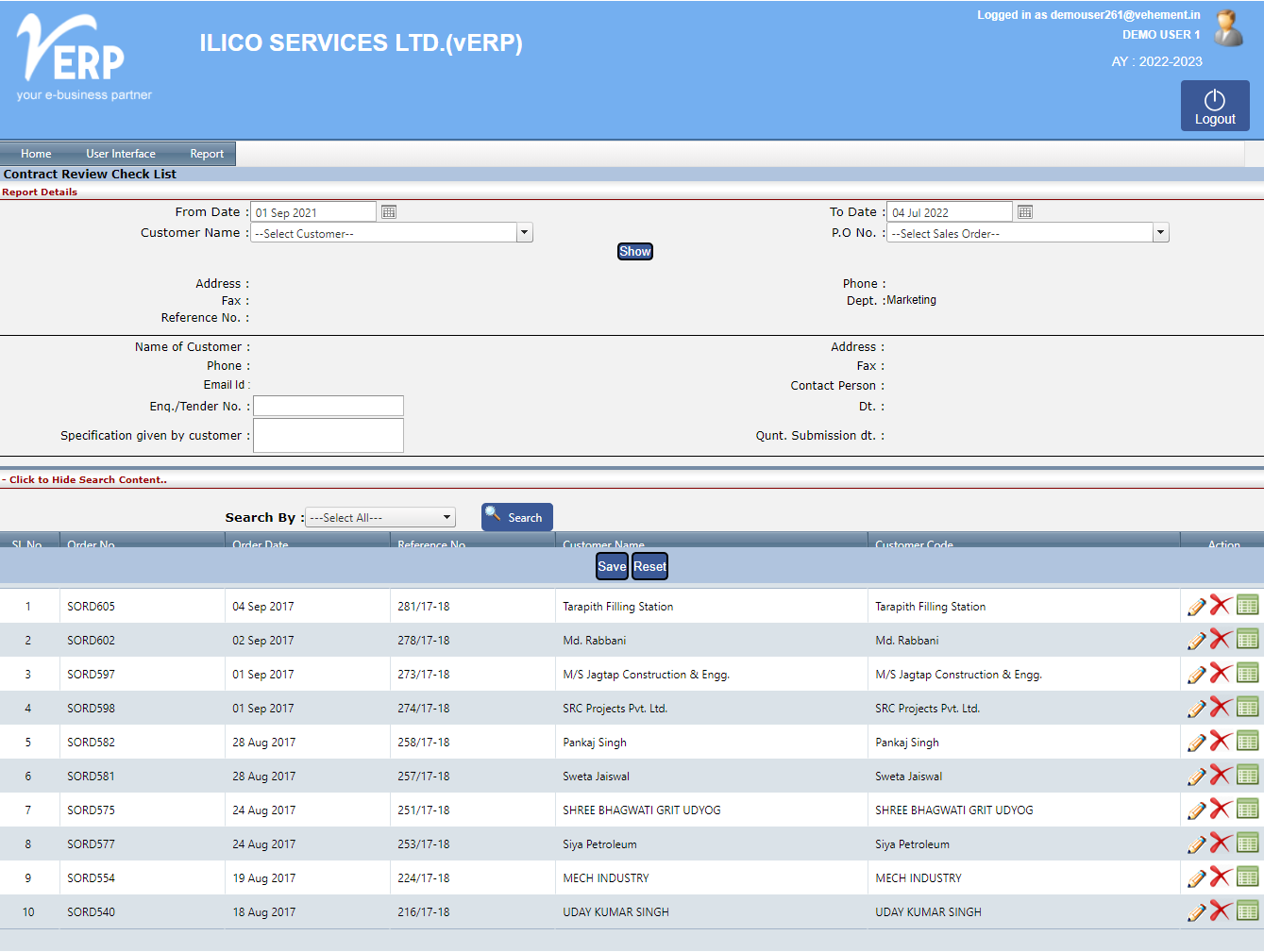Select reference number 257/17-18
This screenshot has height=952, width=1264.
[424, 777]
